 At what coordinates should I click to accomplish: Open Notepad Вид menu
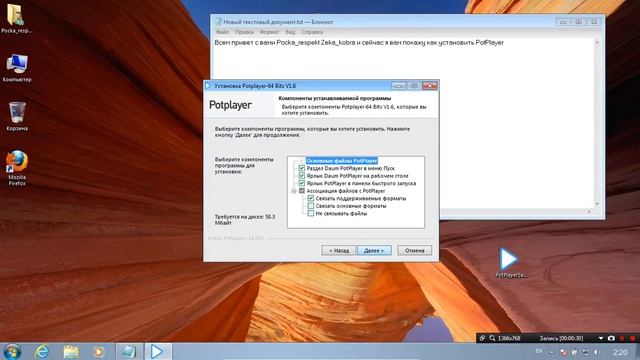point(290,32)
